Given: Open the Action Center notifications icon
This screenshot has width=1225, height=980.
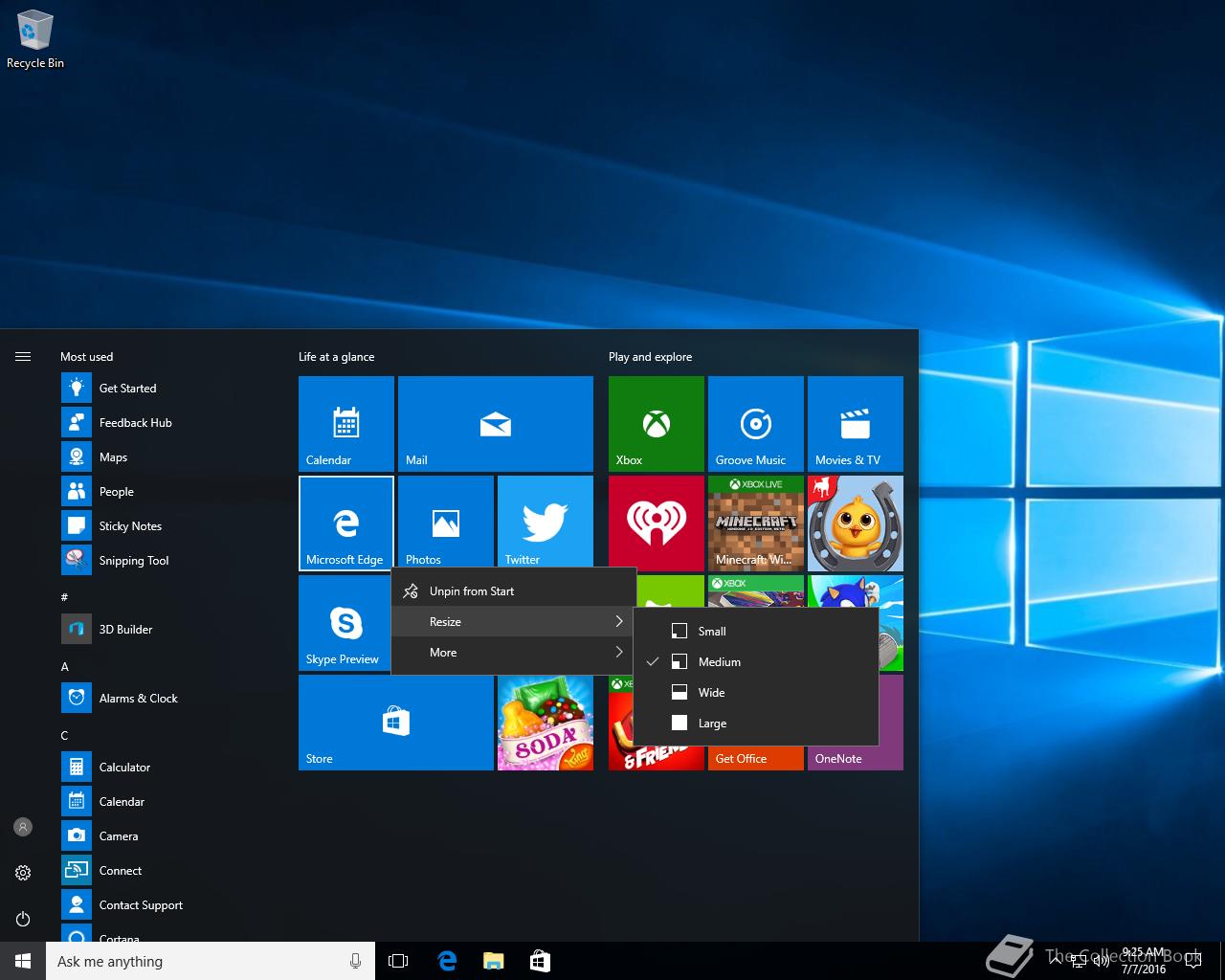Looking at the screenshot, I should click(1192, 961).
